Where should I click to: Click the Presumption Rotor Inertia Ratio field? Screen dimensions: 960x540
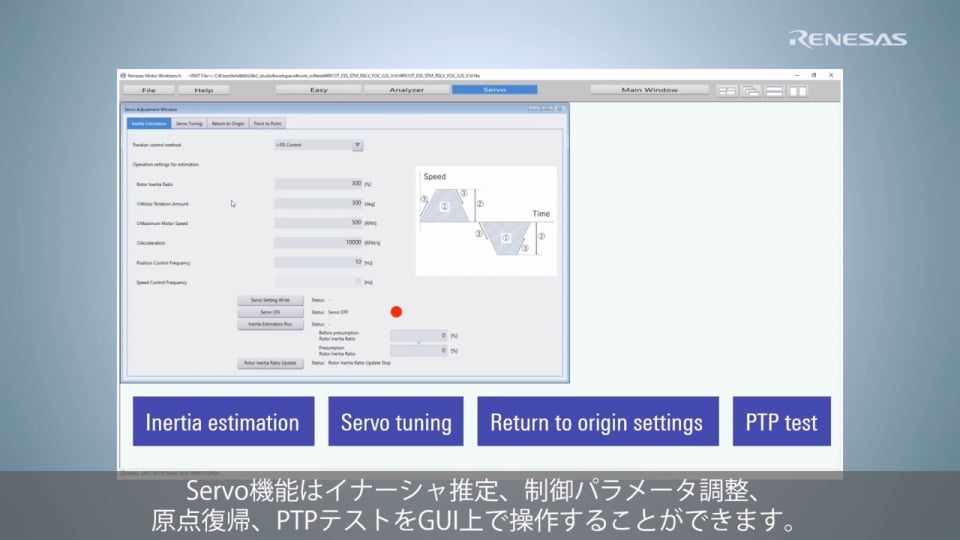pyautogui.click(x=419, y=350)
